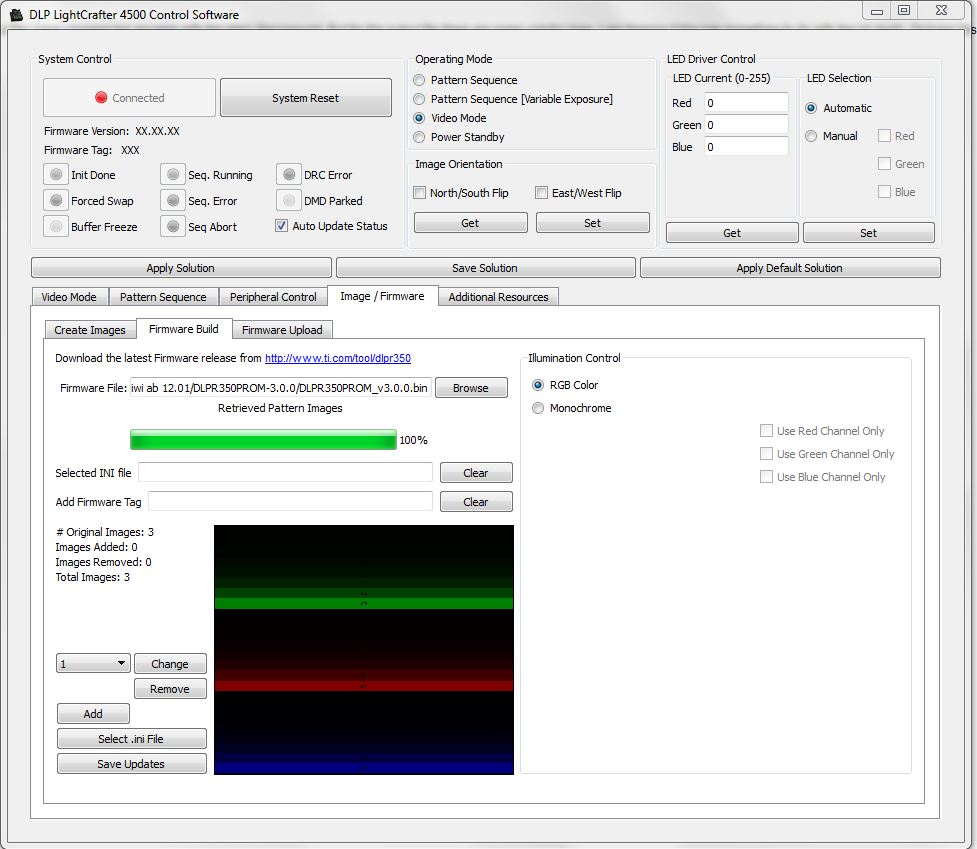Click Set under LED Driver Control
The width and height of the screenshot is (977, 849).
(869, 233)
